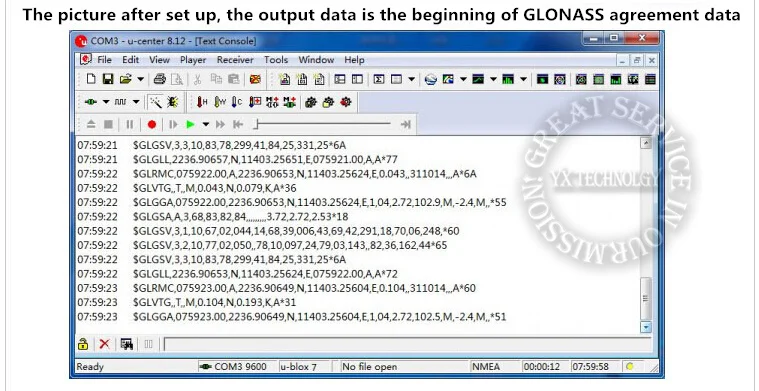The image size is (759, 391).
Task: Click the green Play button
Action: tap(190, 124)
